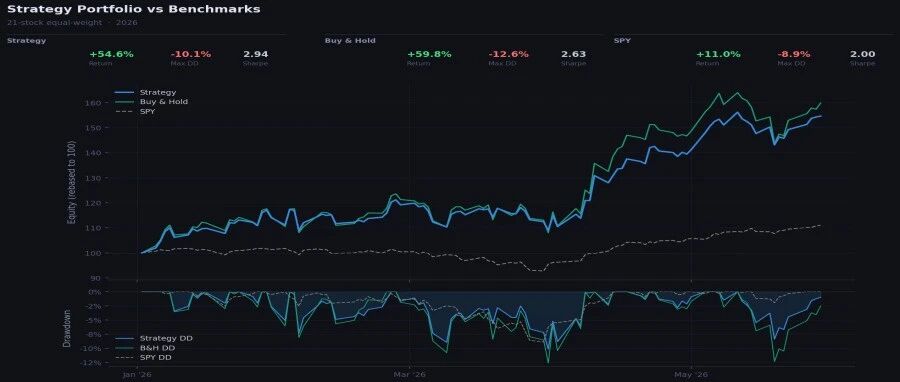900x382 pixels.
Task: Click the SPY Sharpe value 2.00
Action: point(863,54)
